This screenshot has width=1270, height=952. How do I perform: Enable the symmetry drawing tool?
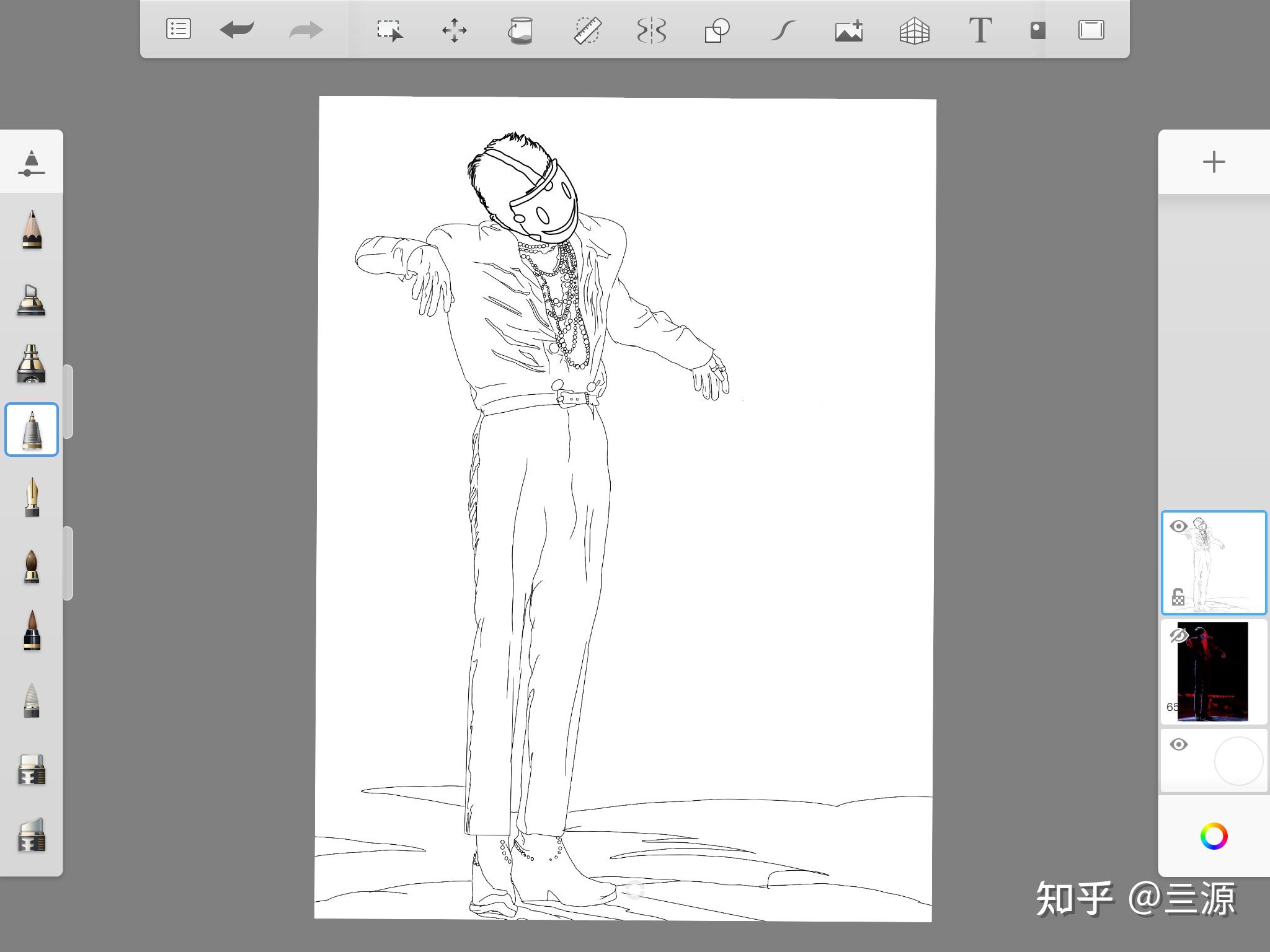(x=652, y=30)
